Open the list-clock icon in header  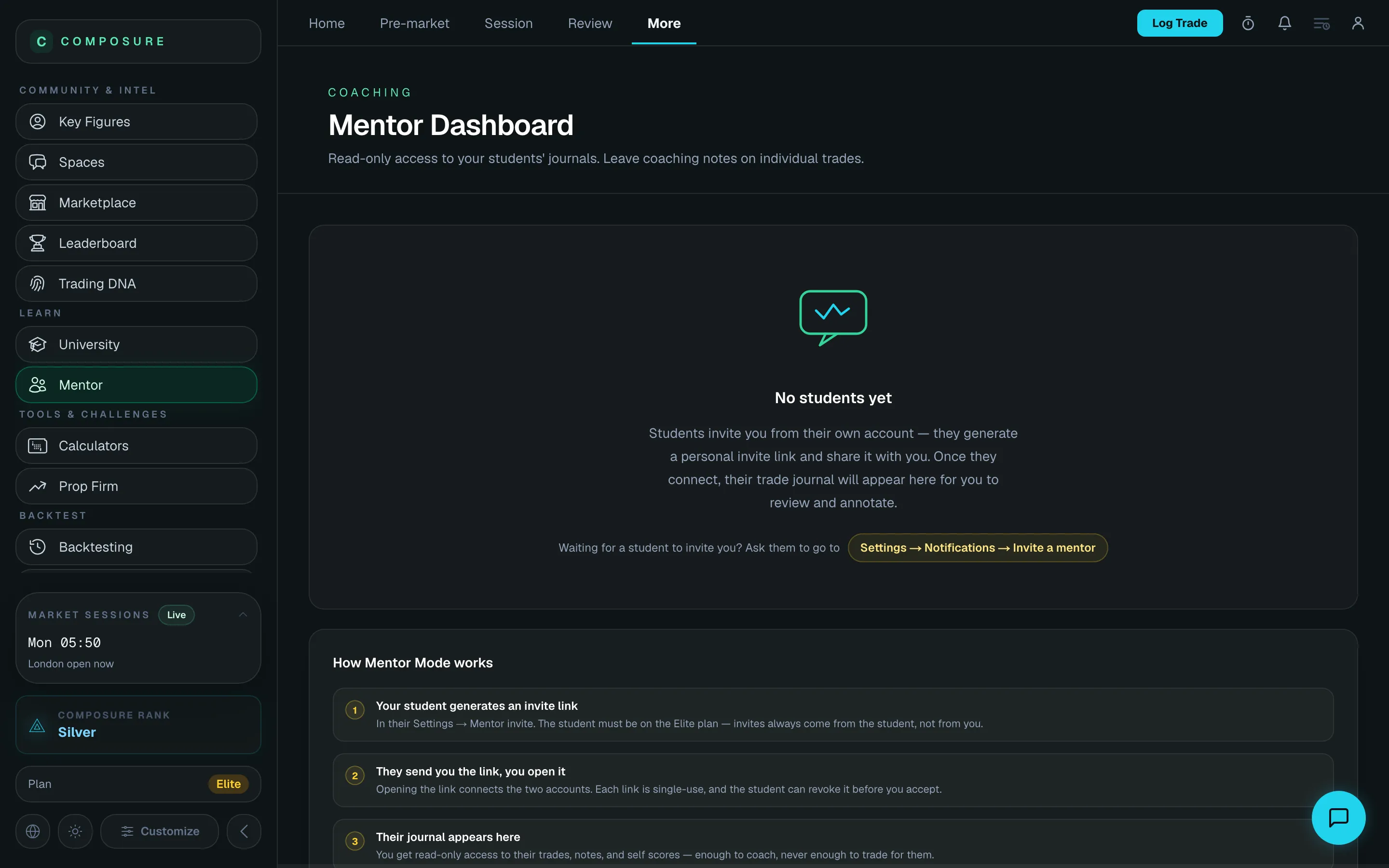click(x=1321, y=24)
